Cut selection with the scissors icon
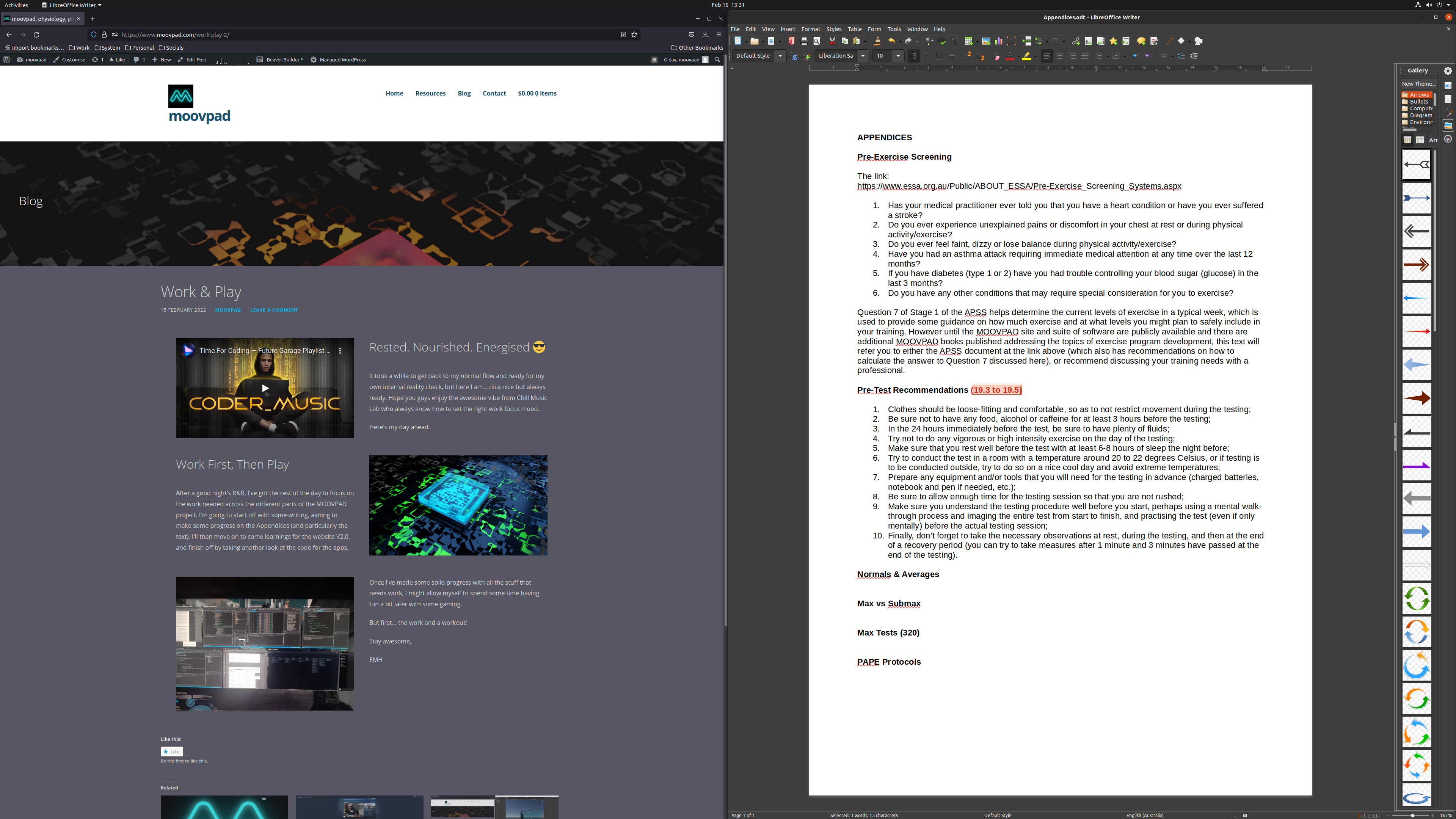1456x819 pixels. click(832, 41)
